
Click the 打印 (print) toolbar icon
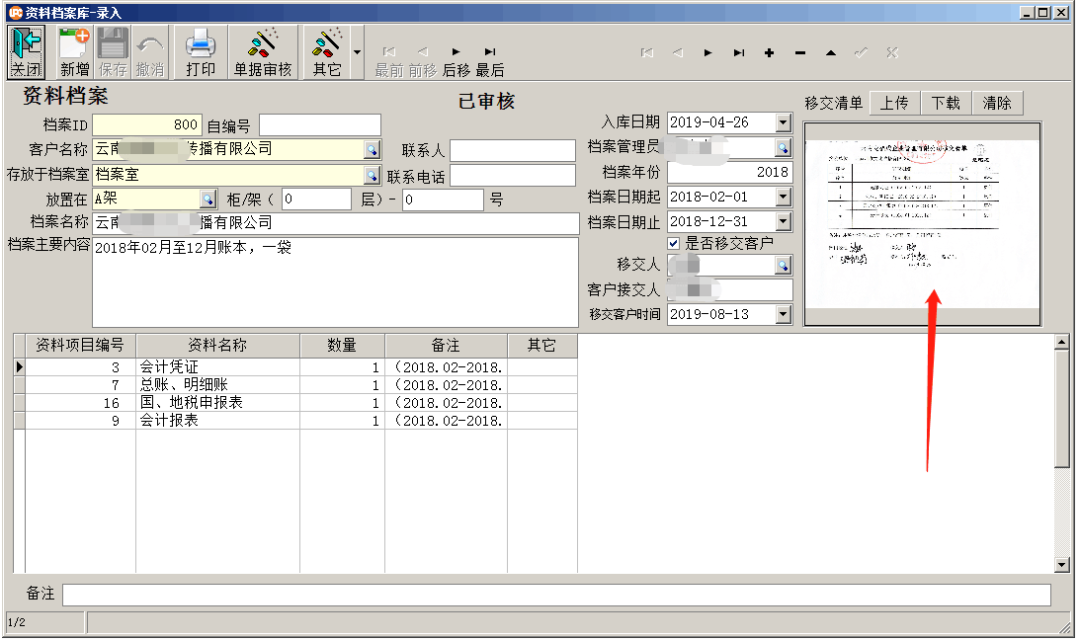tap(200, 52)
